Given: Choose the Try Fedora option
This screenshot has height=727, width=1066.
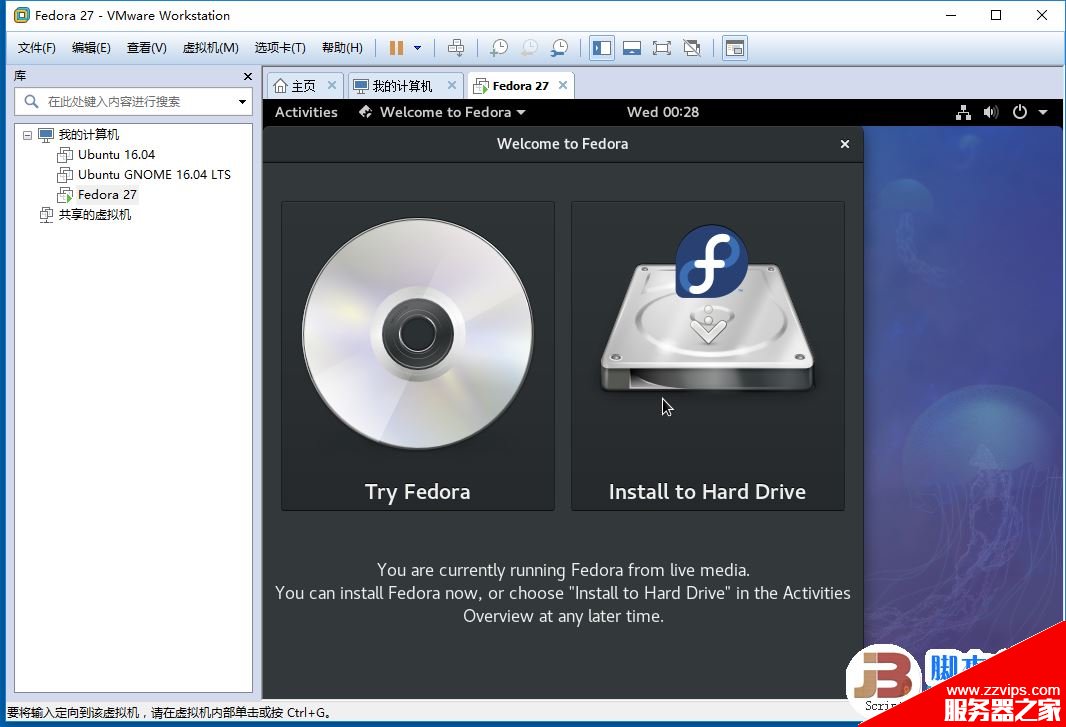Looking at the screenshot, I should (418, 356).
